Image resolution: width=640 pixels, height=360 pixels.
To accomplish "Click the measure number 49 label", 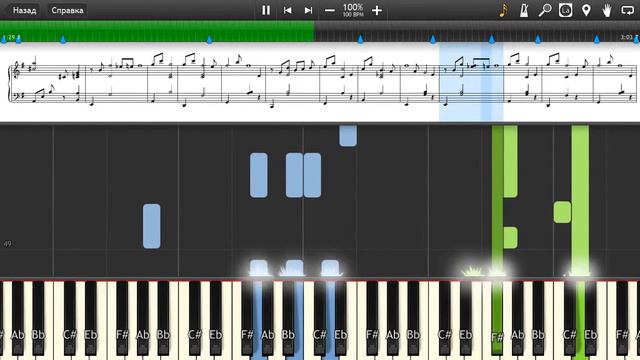I will pos(7,244).
